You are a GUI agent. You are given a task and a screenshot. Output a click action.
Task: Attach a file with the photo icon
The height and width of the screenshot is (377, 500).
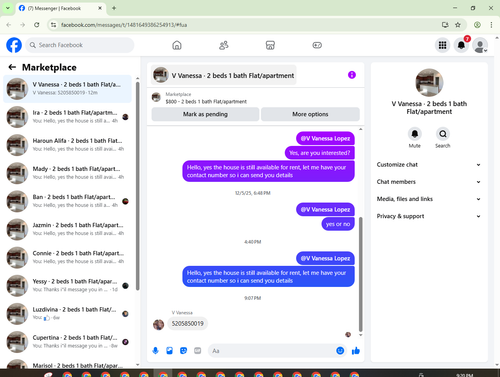coord(170,351)
